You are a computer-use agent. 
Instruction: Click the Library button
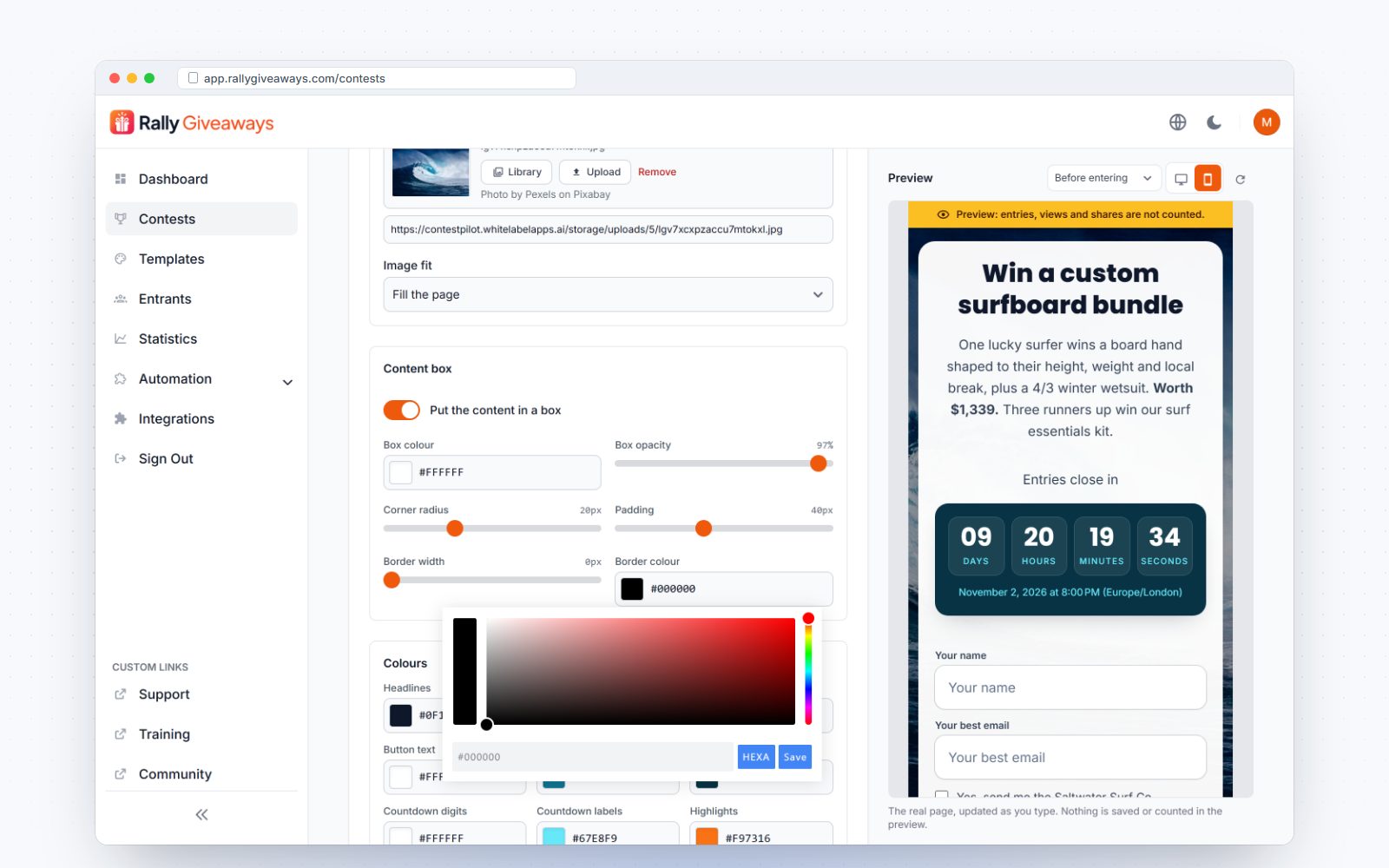517,172
